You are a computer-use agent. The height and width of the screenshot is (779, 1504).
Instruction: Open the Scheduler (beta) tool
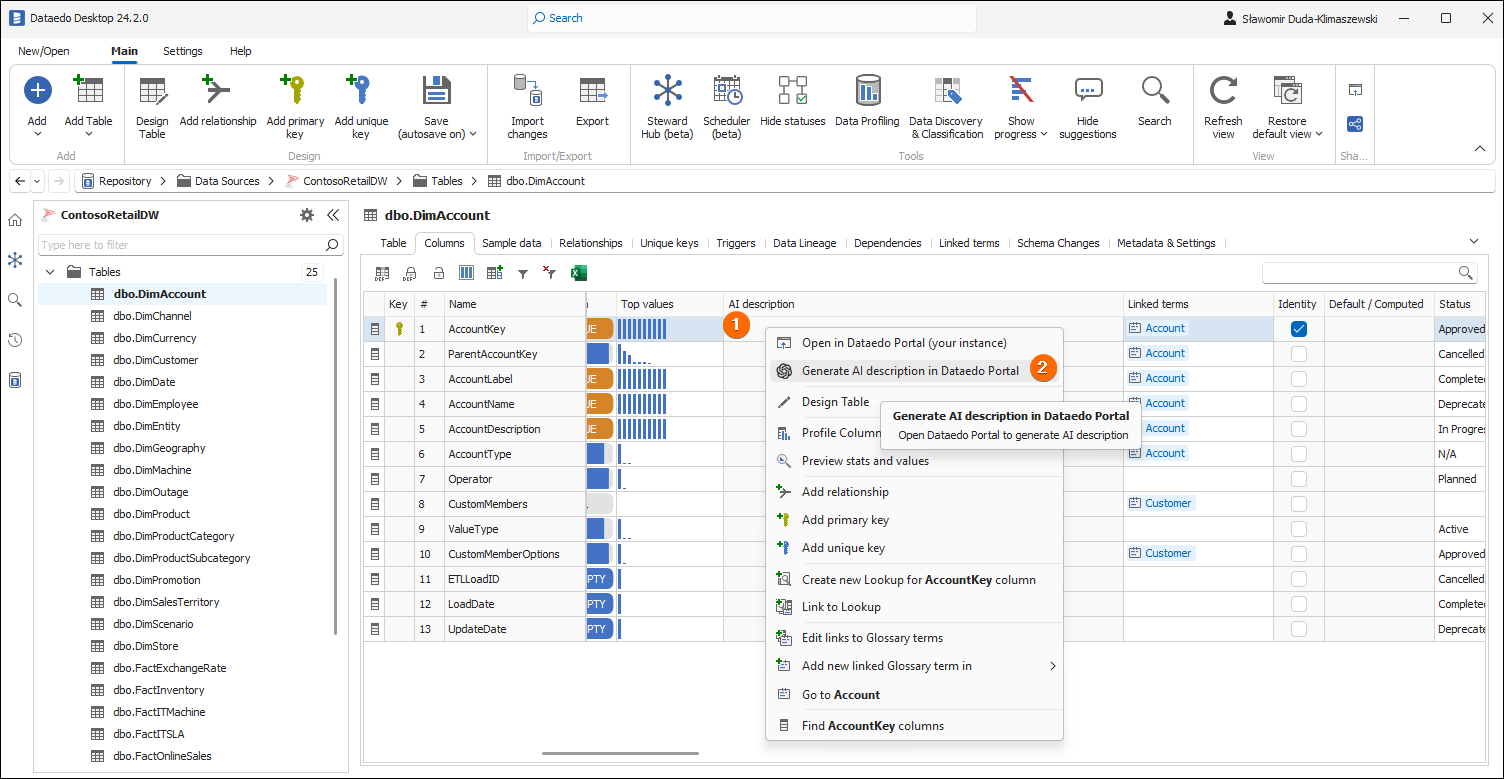(727, 91)
